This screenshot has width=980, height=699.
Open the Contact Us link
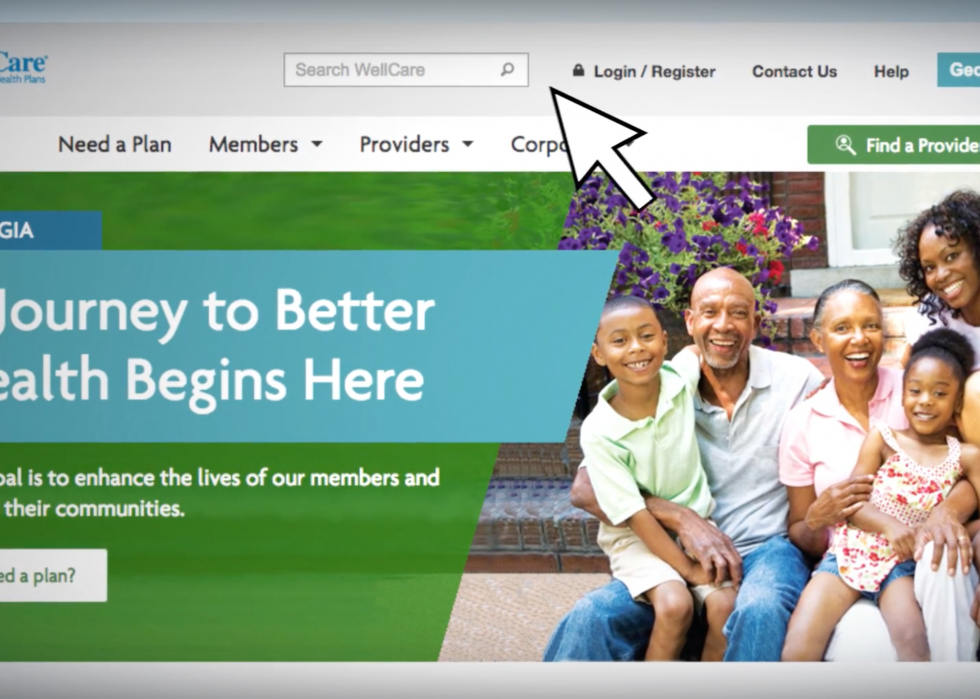tap(794, 71)
